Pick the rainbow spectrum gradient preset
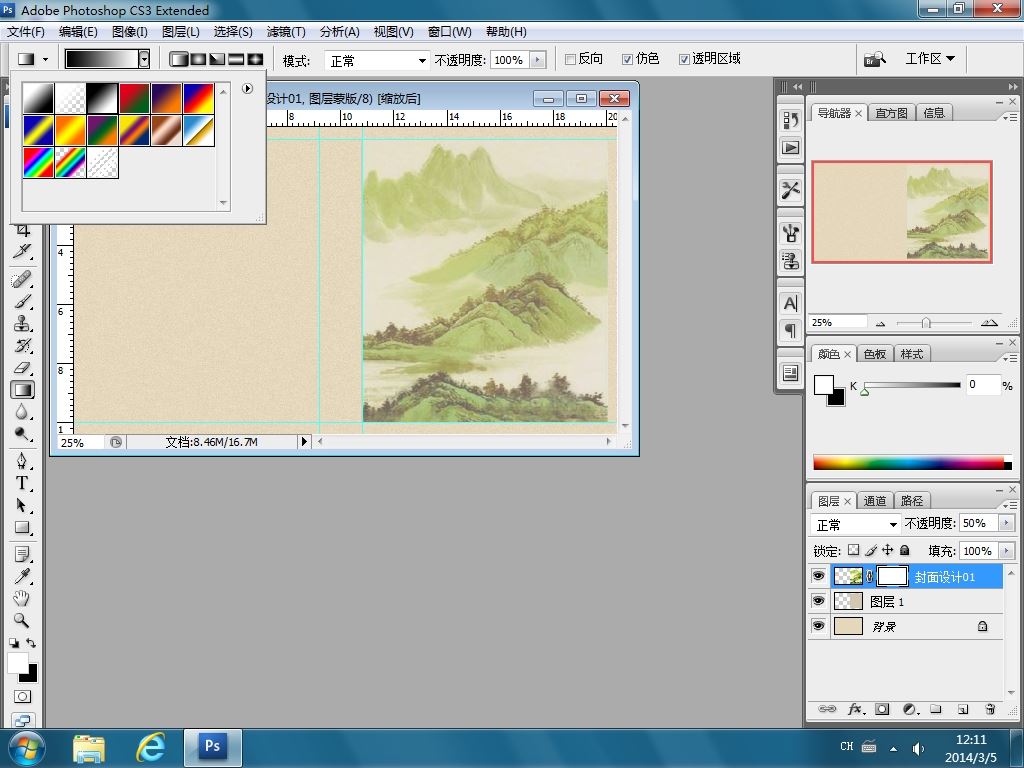 click(39, 163)
